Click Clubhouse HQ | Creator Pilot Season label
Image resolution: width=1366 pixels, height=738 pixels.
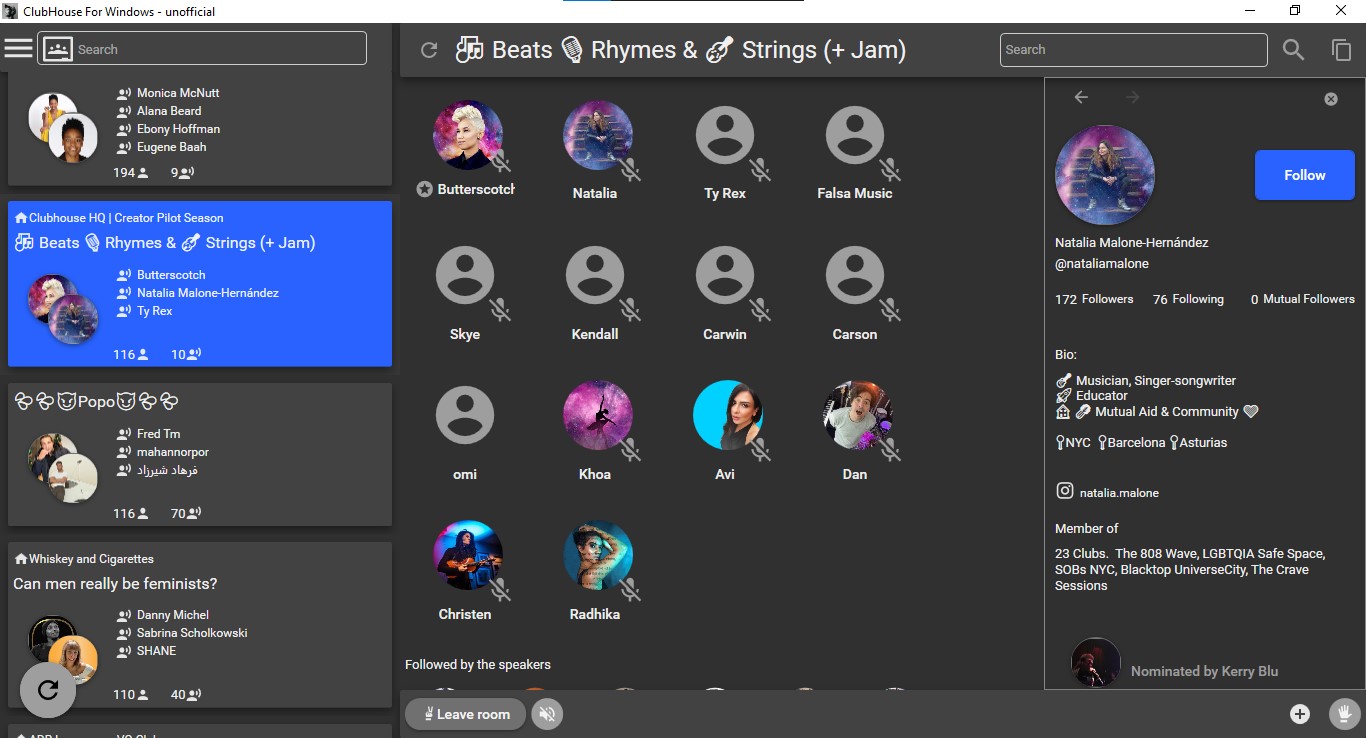coord(126,218)
